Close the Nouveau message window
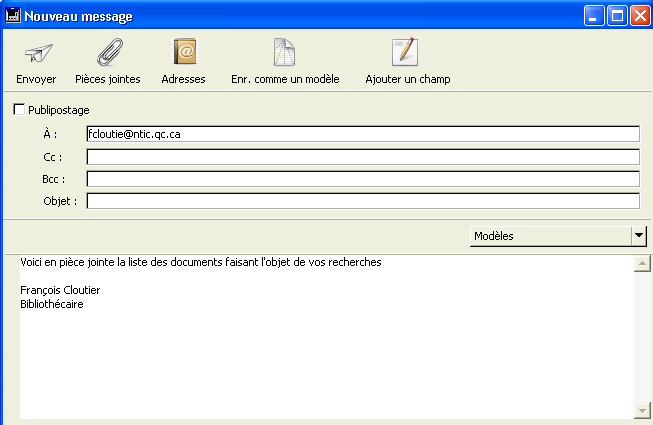This screenshot has height=425, width=653. [639, 16]
